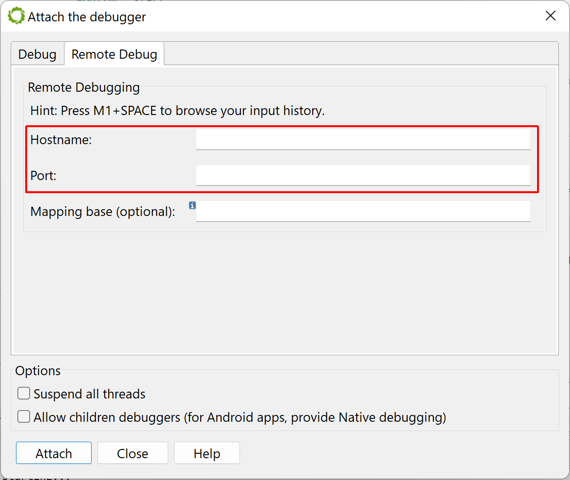Screen dimensions: 570x480
Task: Click inside the Port input field
Action: 363,176
